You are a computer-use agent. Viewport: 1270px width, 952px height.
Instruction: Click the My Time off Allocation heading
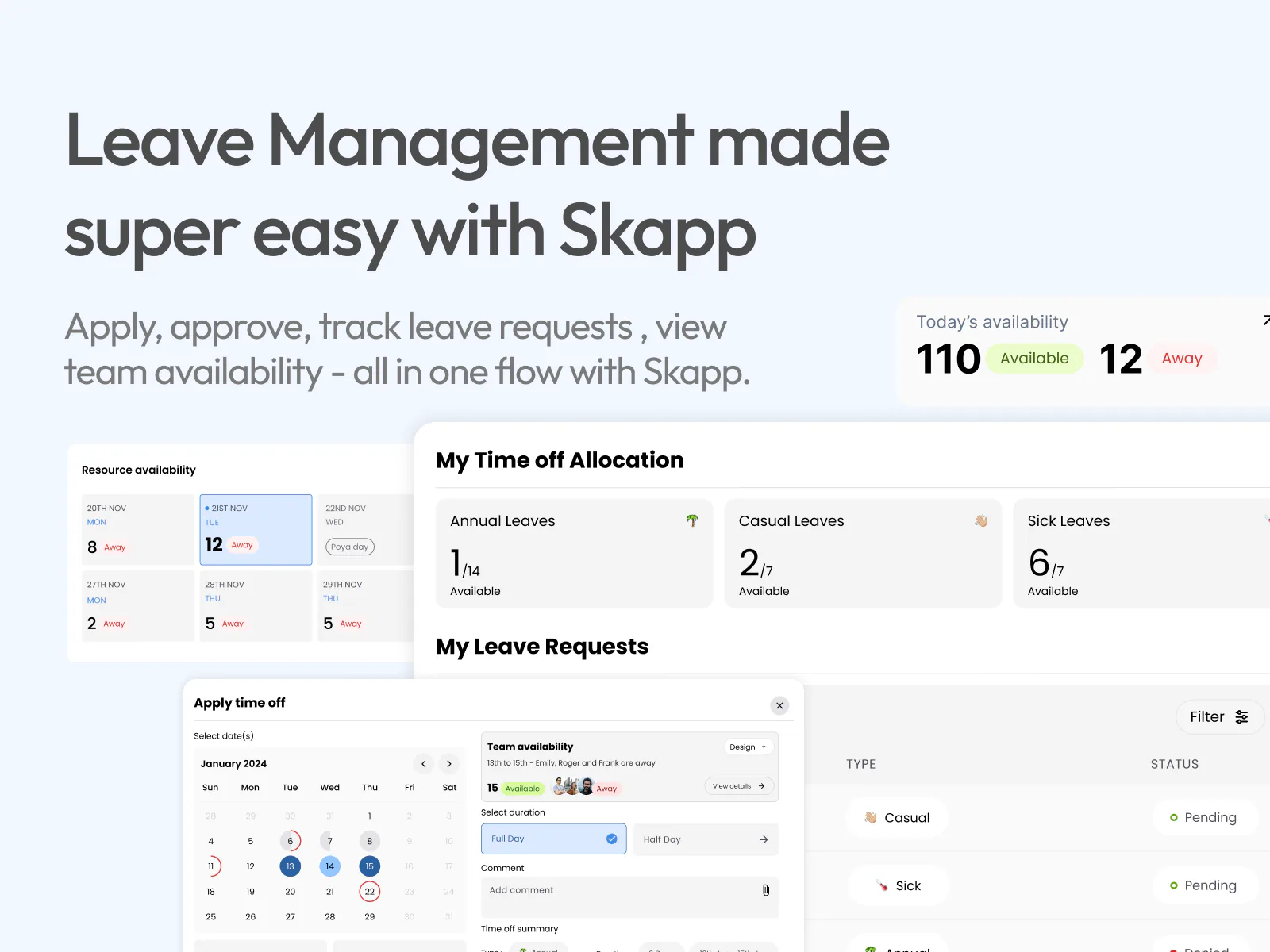click(x=560, y=460)
